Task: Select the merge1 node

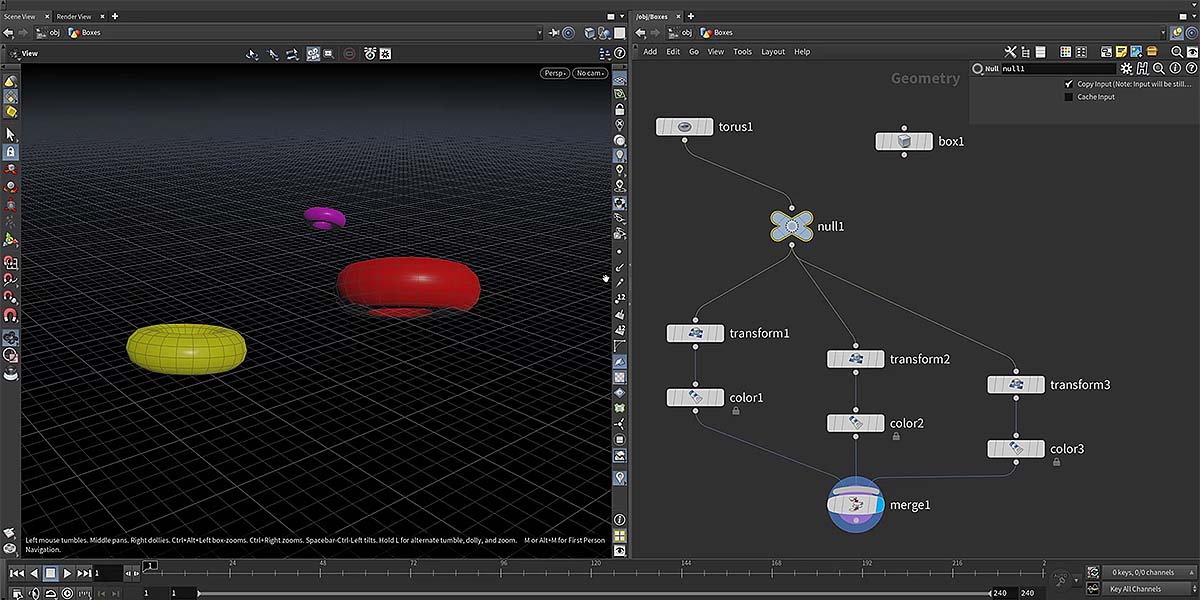Action: coord(856,505)
